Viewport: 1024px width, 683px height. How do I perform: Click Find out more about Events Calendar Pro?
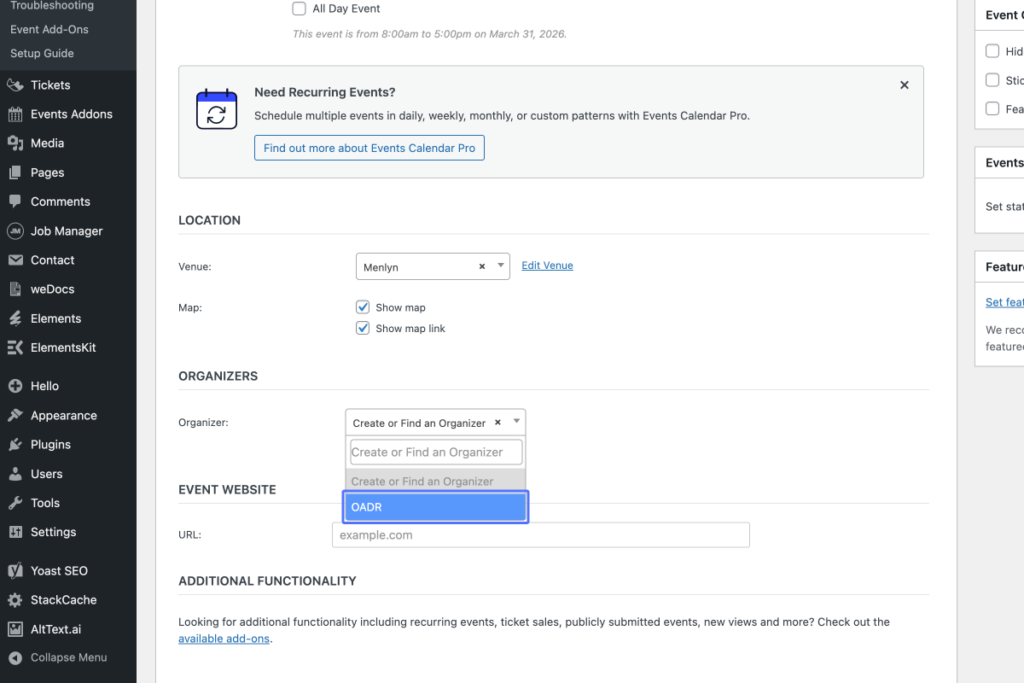pos(369,148)
